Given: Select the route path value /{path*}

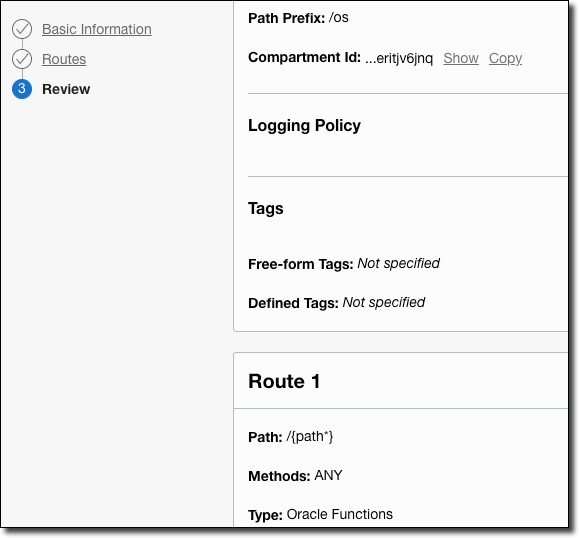Looking at the screenshot, I should tap(309, 436).
